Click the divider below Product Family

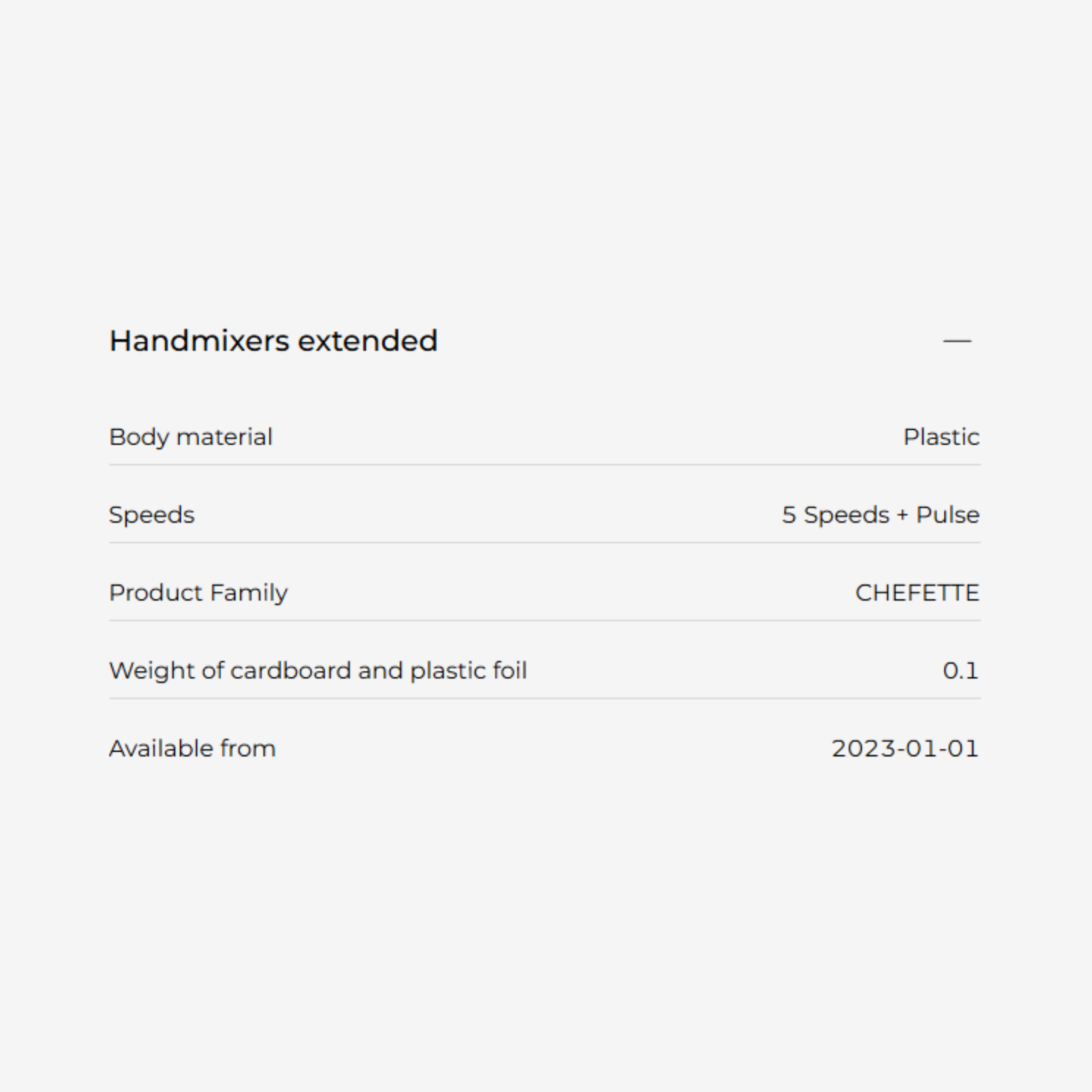[x=545, y=621]
